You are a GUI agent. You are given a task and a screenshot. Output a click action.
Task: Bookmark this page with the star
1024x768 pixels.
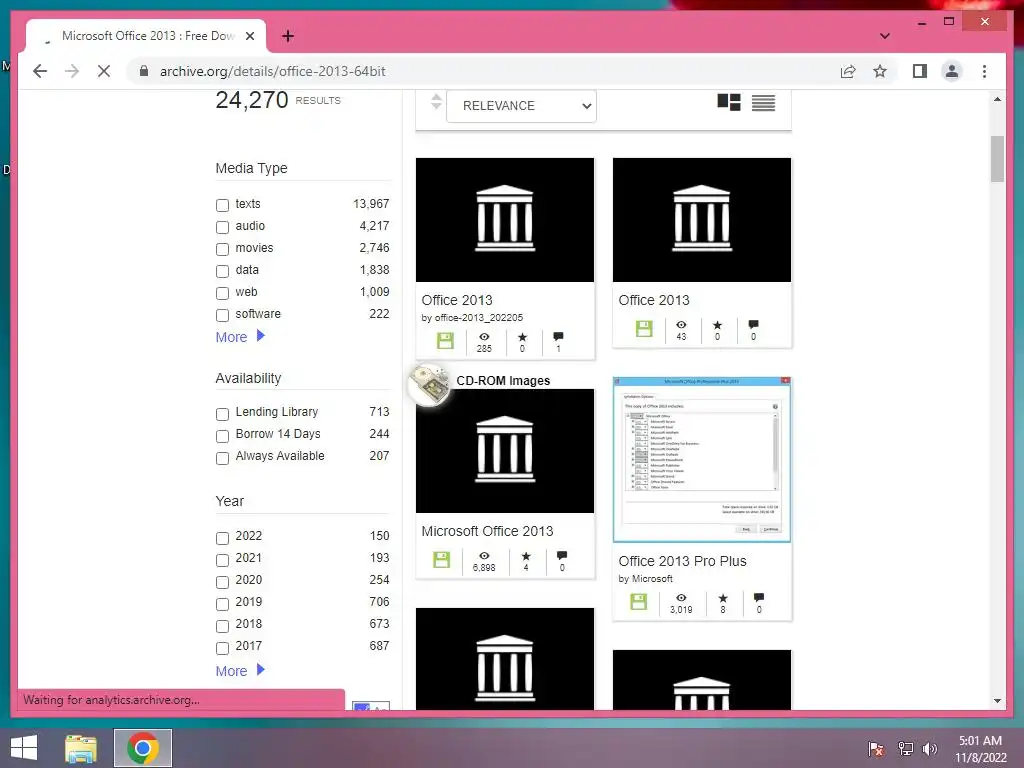click(x=880, y=71)
